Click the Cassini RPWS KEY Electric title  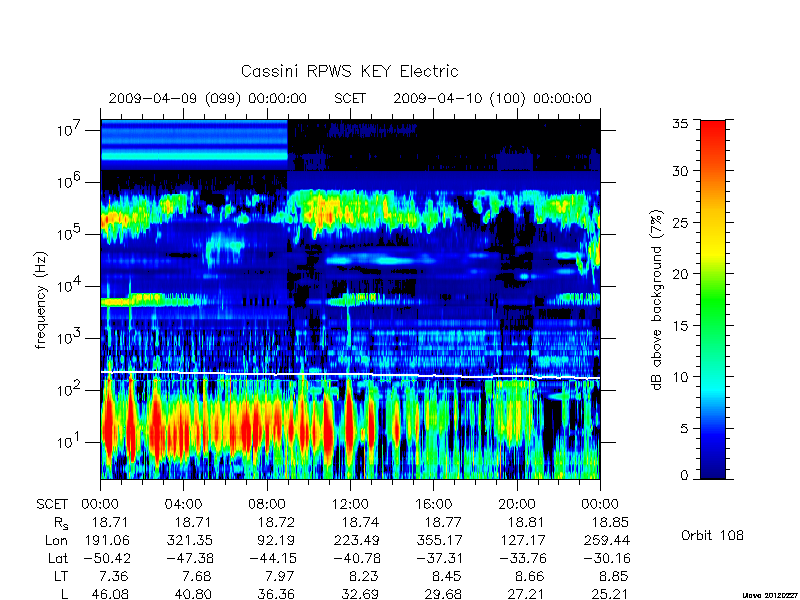[x=349, y=71]
